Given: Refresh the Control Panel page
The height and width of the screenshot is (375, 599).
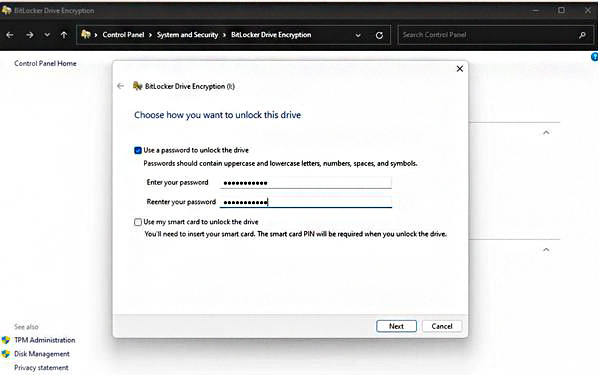Looking at the screenshot, I should (379, 35).
